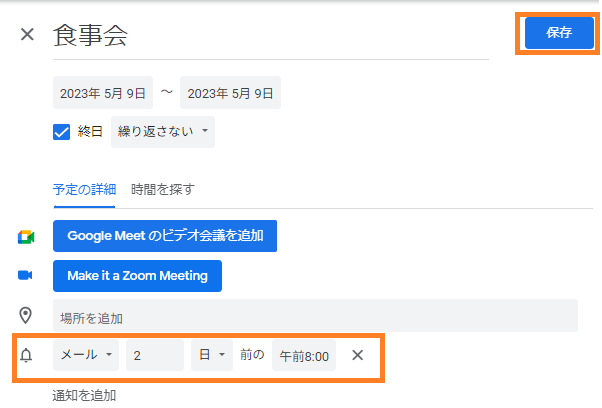The width and height of the screenshot is (602, 408).
Task: Click the Google Meet camera icon
Action: pyautogui.click(x=26, y=237)
